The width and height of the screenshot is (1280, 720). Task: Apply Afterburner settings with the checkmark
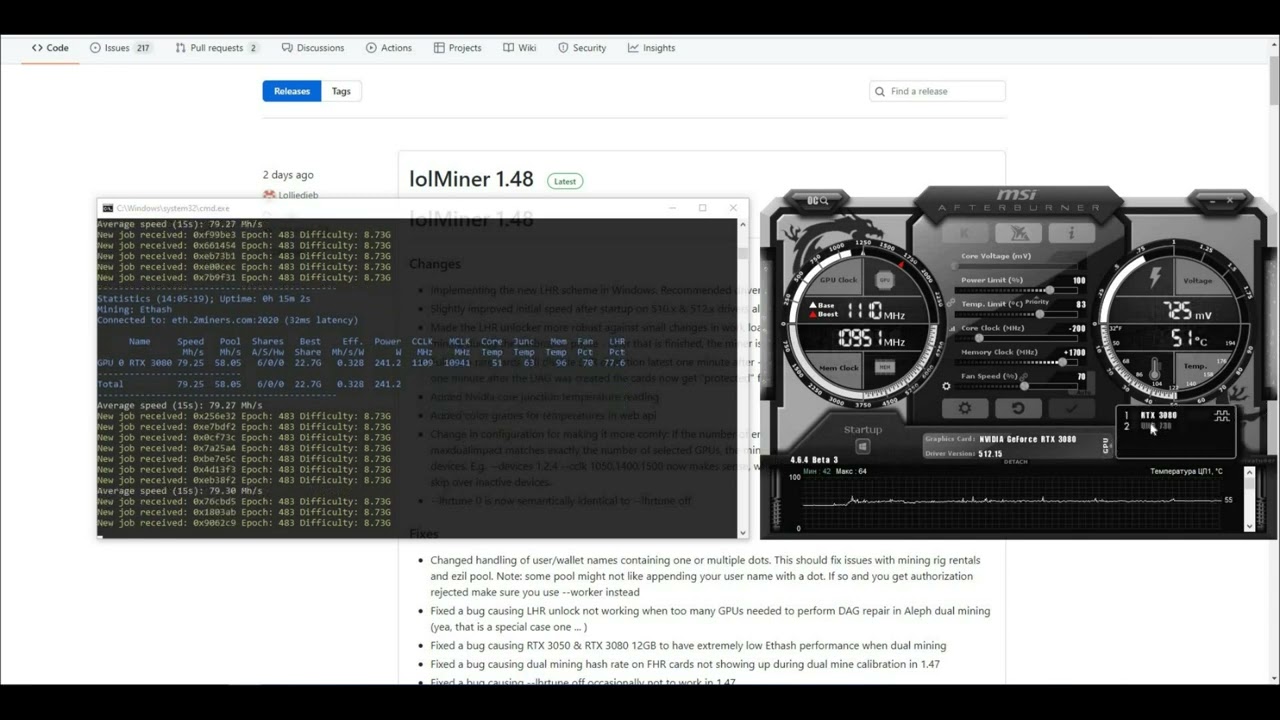[1071, 408]
